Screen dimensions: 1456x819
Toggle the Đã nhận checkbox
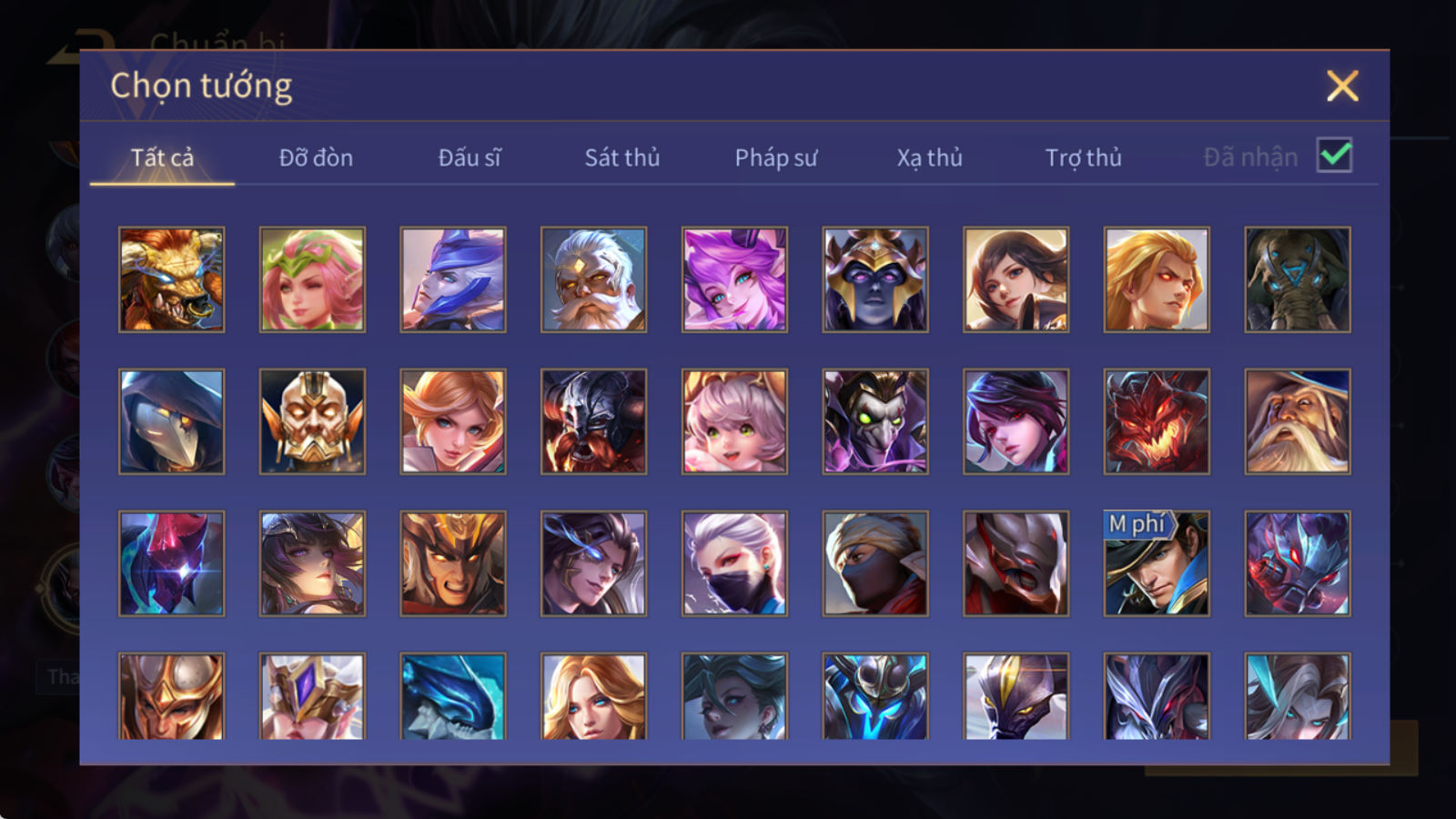1334,156
